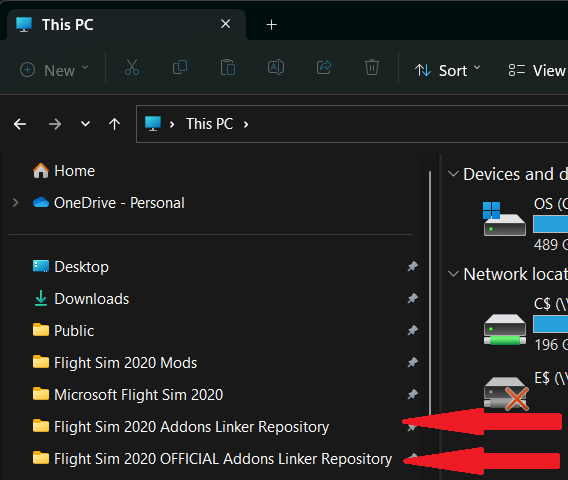568x480 pixels.
Task: Expand the OneDrive - Personal tree node
Action: coord(16,203)
